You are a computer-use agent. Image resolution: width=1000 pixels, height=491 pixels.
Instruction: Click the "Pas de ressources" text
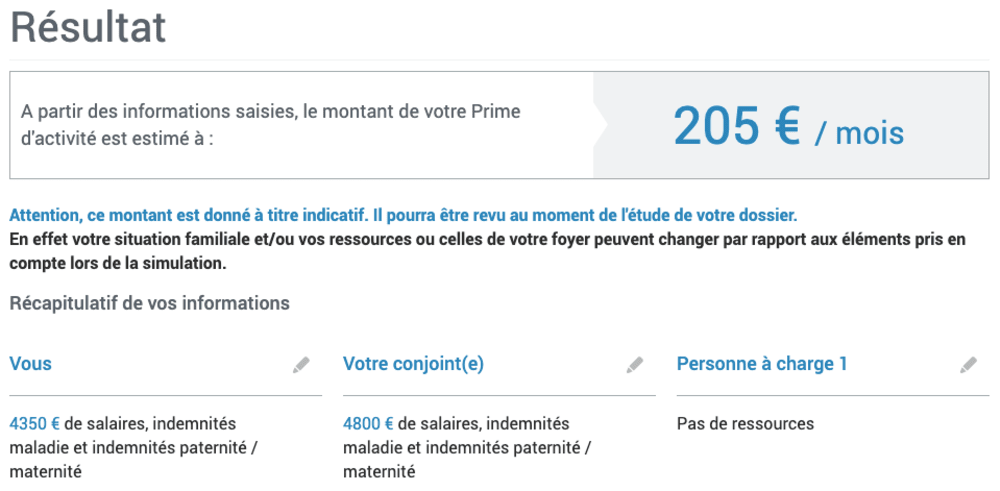[x=745, y=424]
